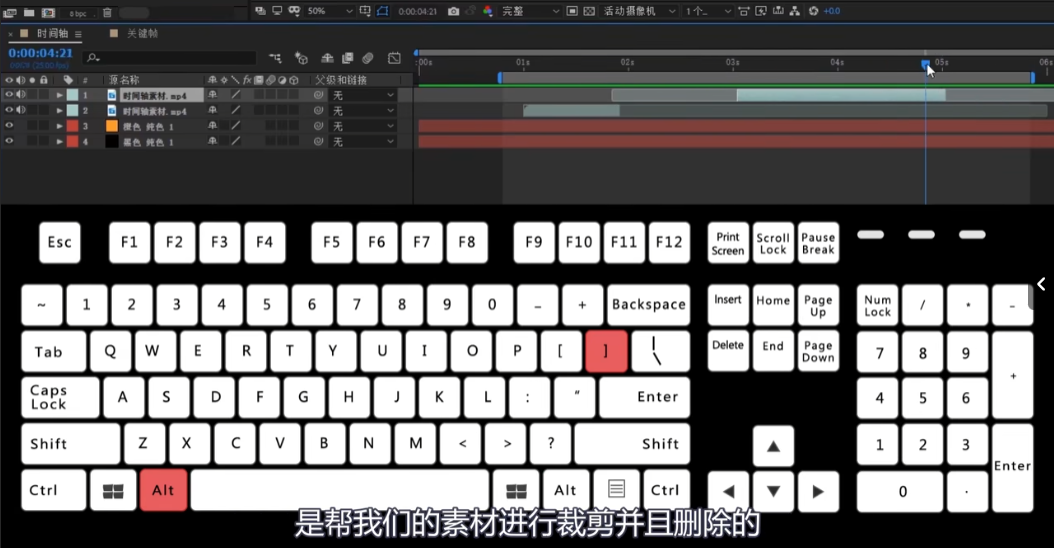Click the parent pick whip for layer 1
The width and height of the screenshot is (1054, 548).
pyautogui.click(x=319, y=95)
